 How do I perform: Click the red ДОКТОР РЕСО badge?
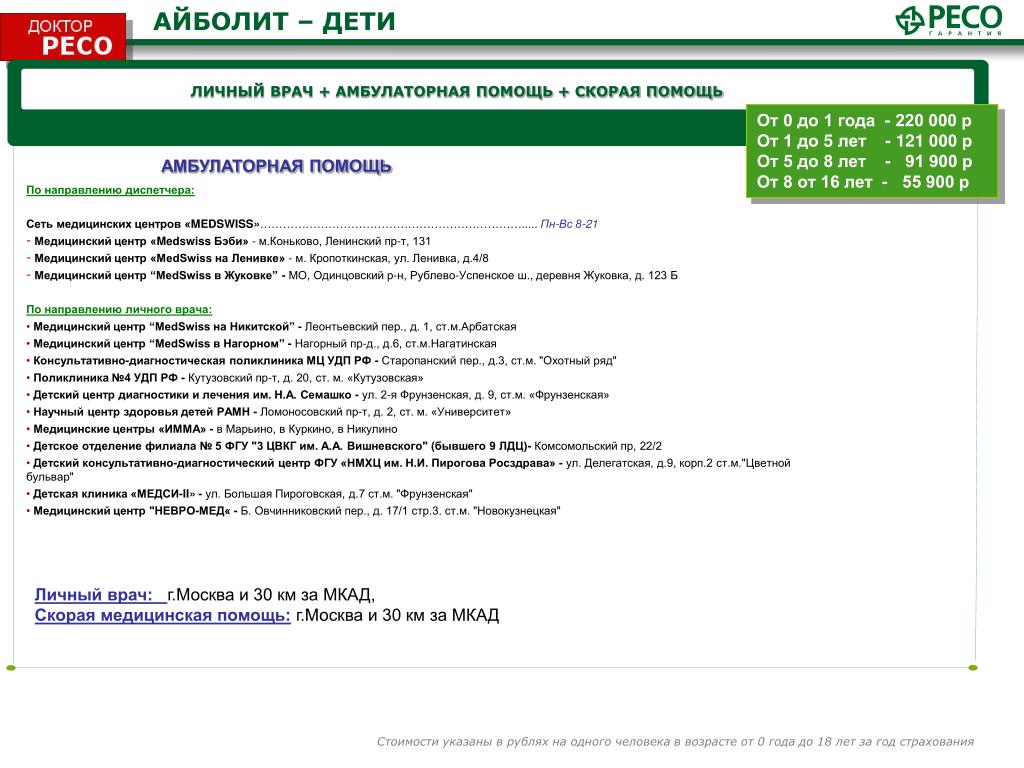pyautogui.click(x=63, y=37)
